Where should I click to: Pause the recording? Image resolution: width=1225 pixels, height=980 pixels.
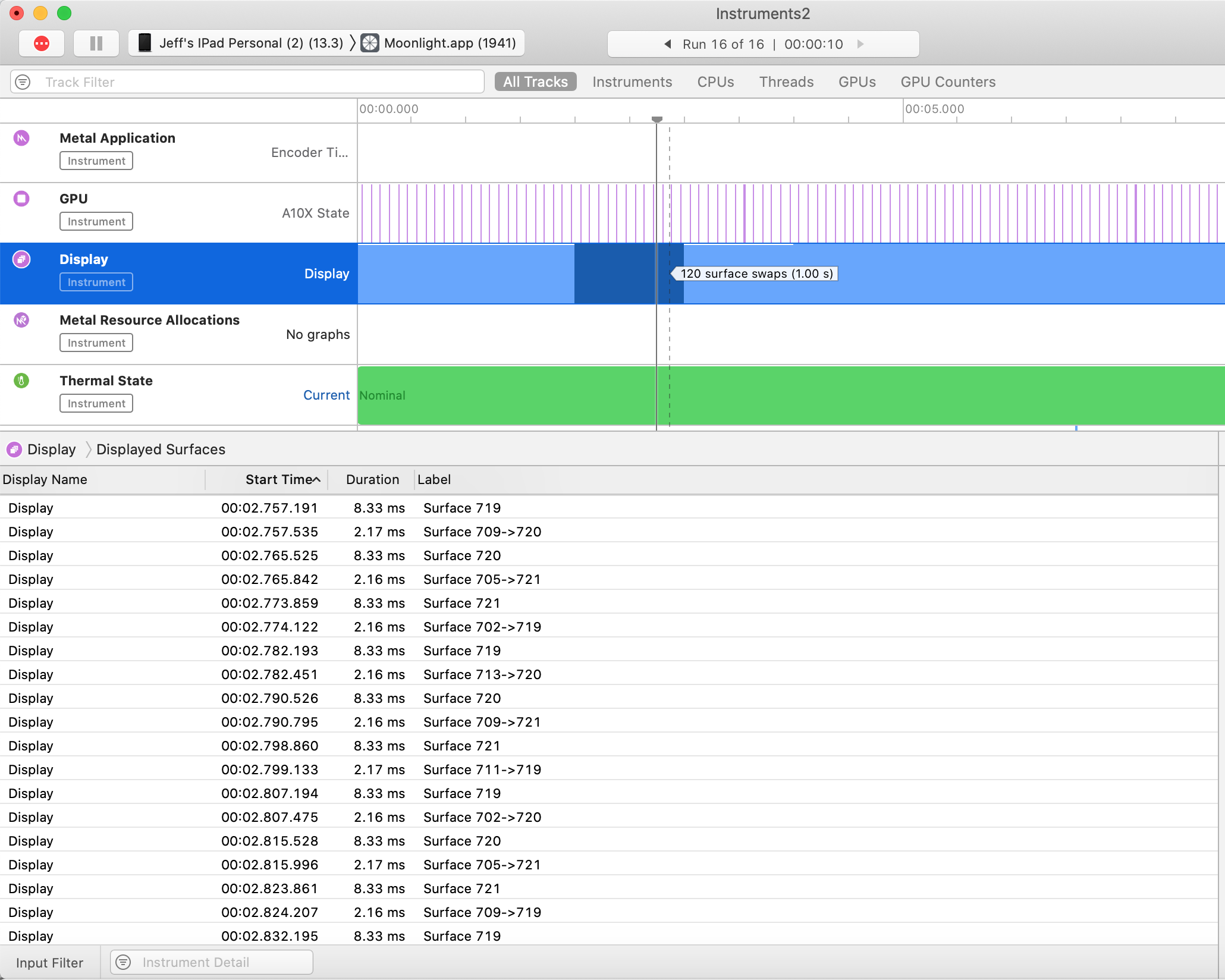pyautogui.click(x=96, y=43)
